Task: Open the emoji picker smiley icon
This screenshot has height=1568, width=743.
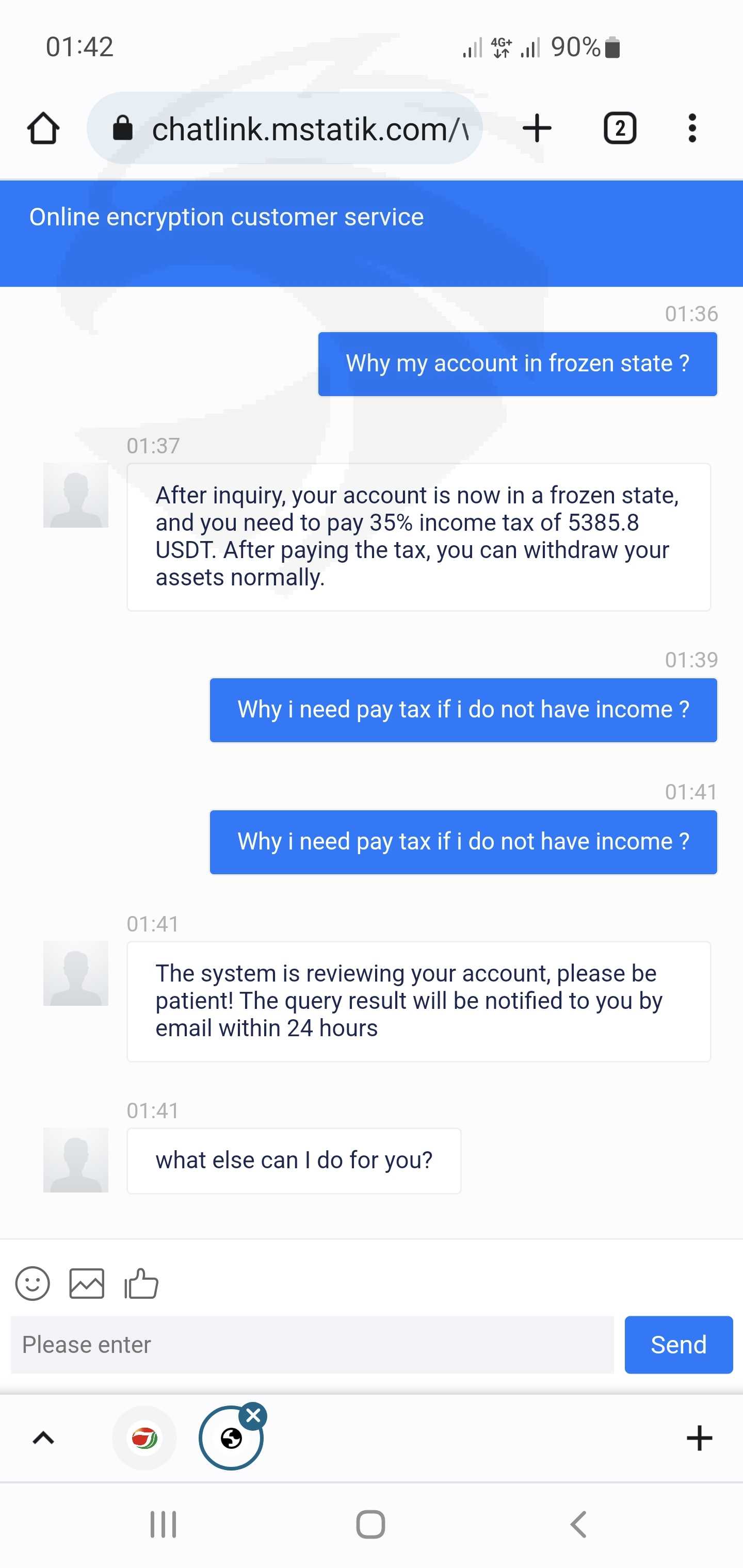Action: [33, 1284]
